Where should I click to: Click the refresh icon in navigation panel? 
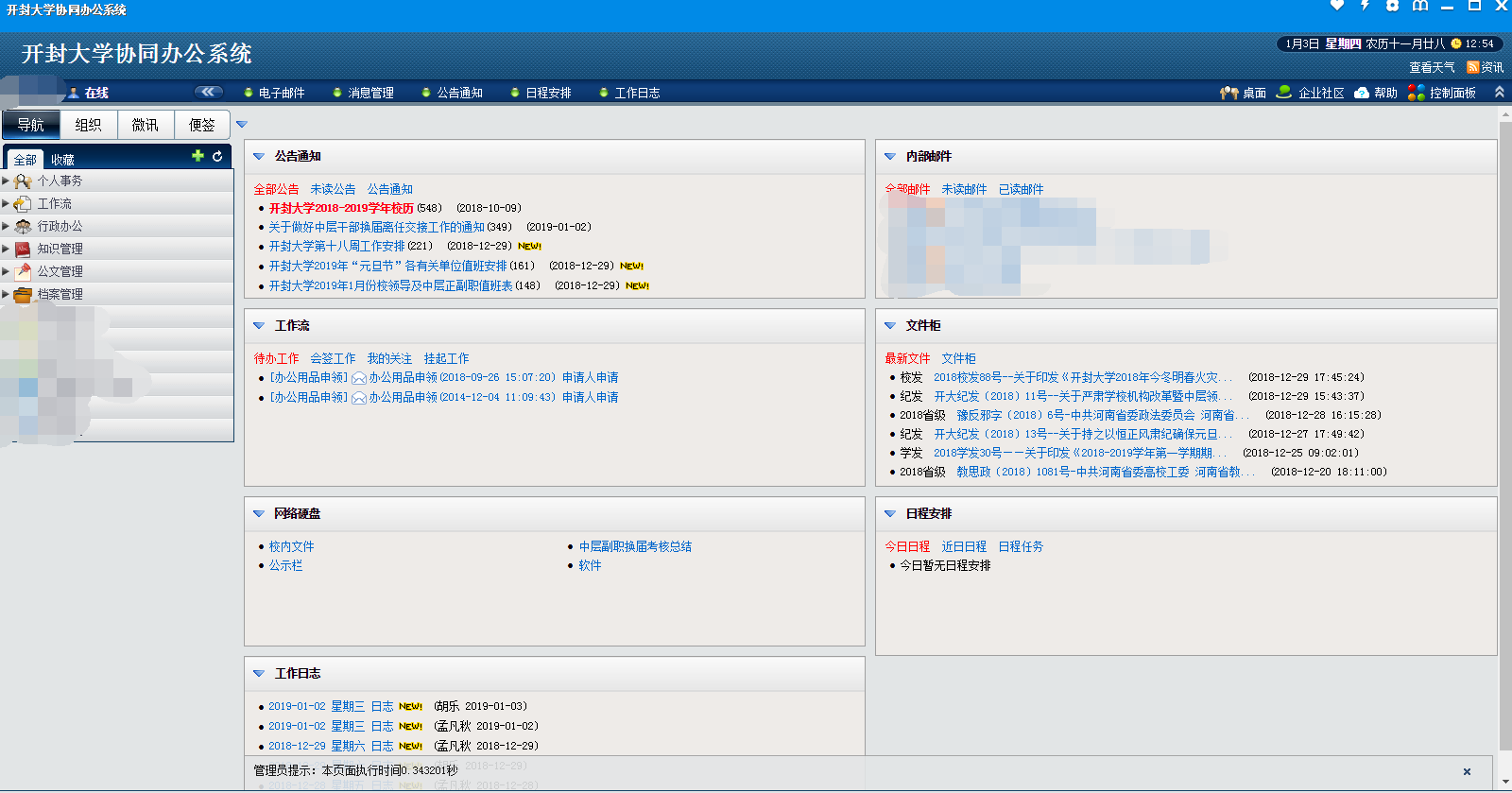point(217,156)
